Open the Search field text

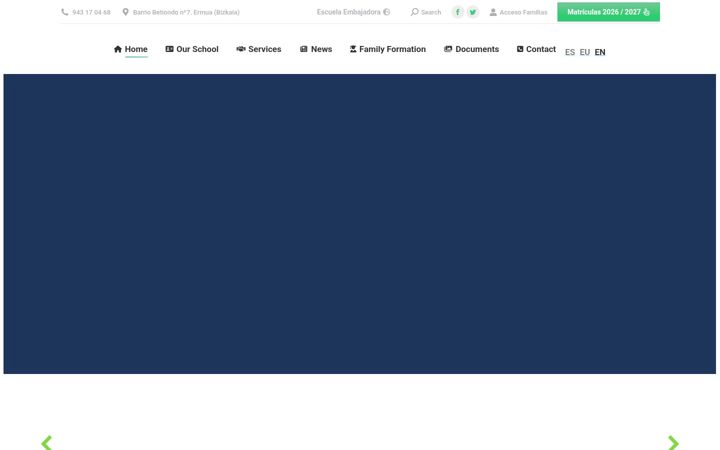pos(431,12)
